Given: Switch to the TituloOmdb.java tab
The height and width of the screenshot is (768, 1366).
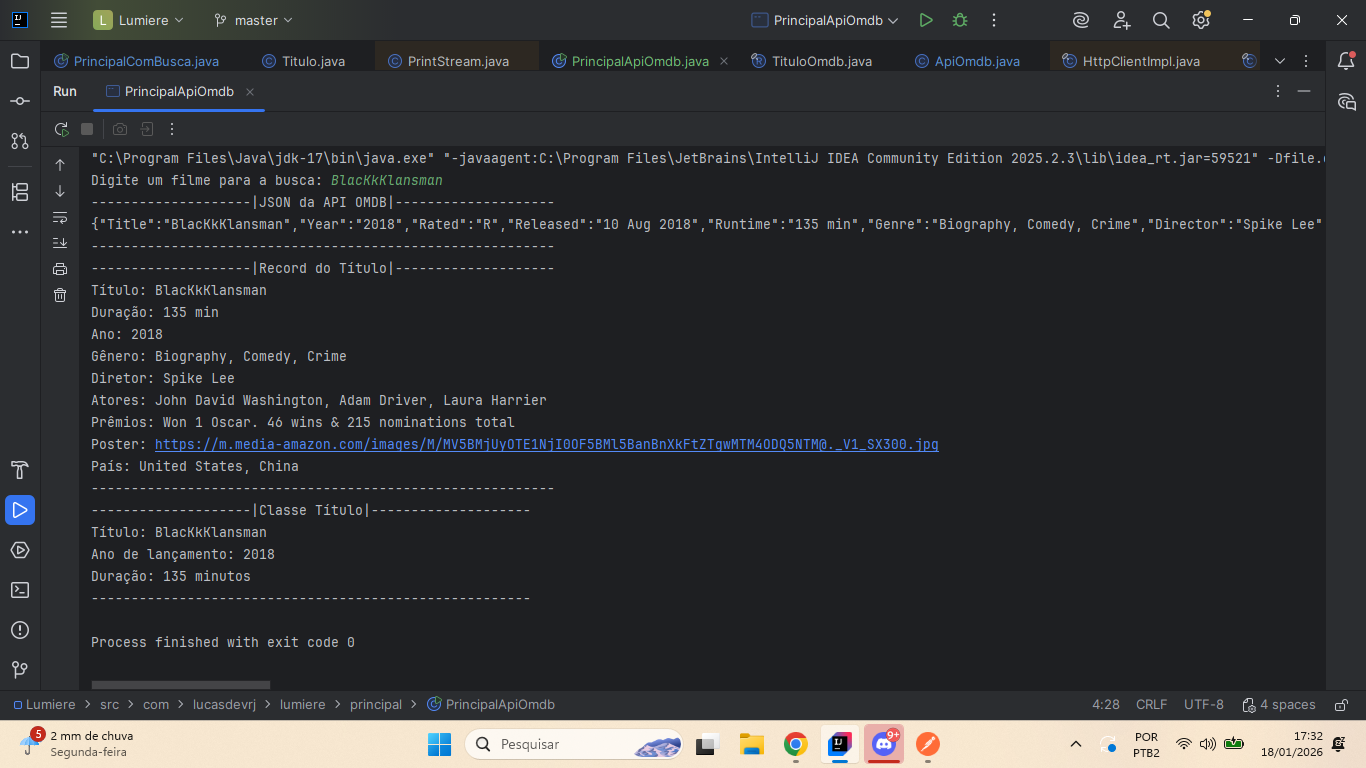Looking at the screenshot, I should click(821, 61).
